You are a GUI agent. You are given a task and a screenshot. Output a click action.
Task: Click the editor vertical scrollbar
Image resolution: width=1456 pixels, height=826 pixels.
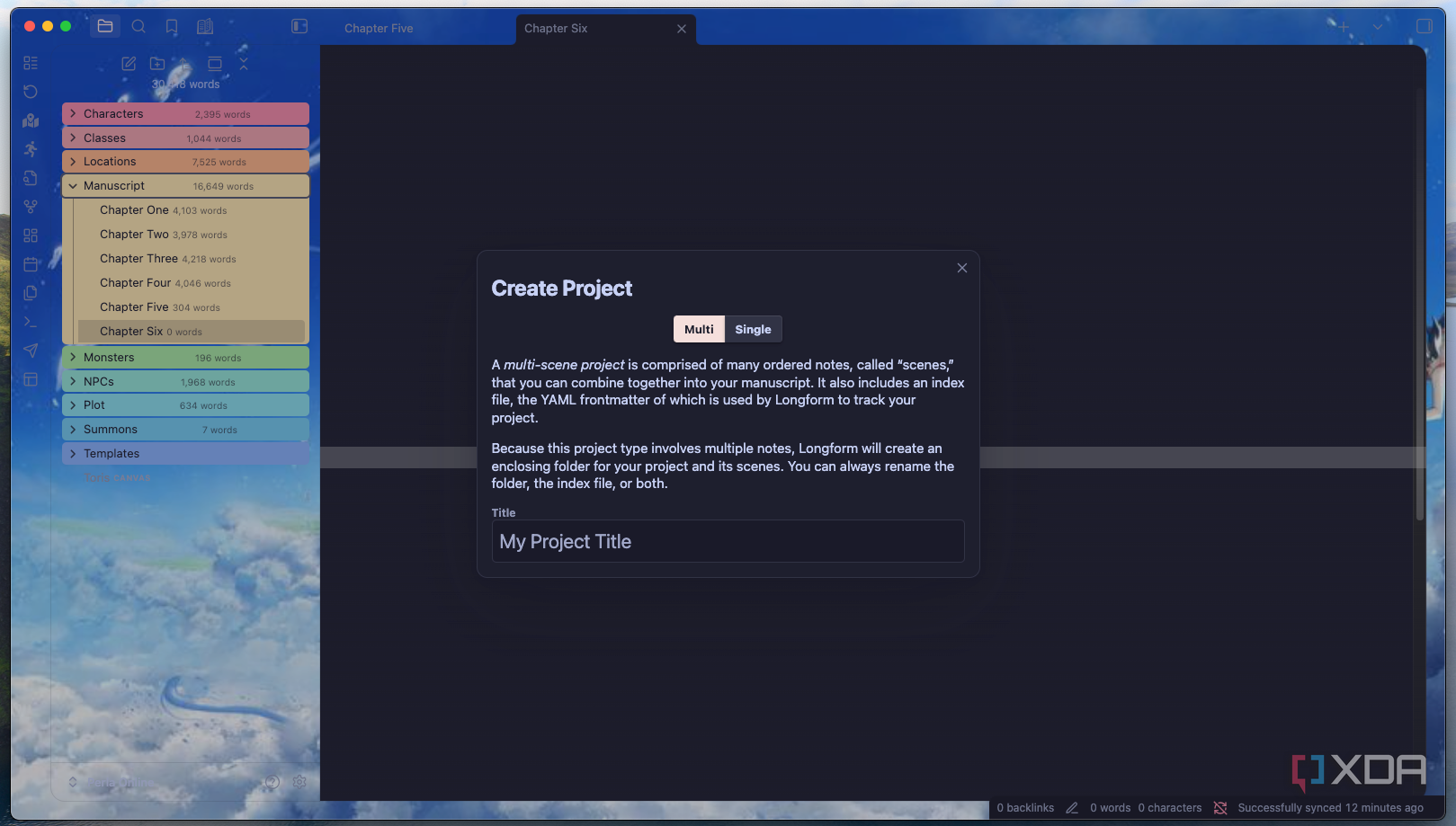point(1420,305)
